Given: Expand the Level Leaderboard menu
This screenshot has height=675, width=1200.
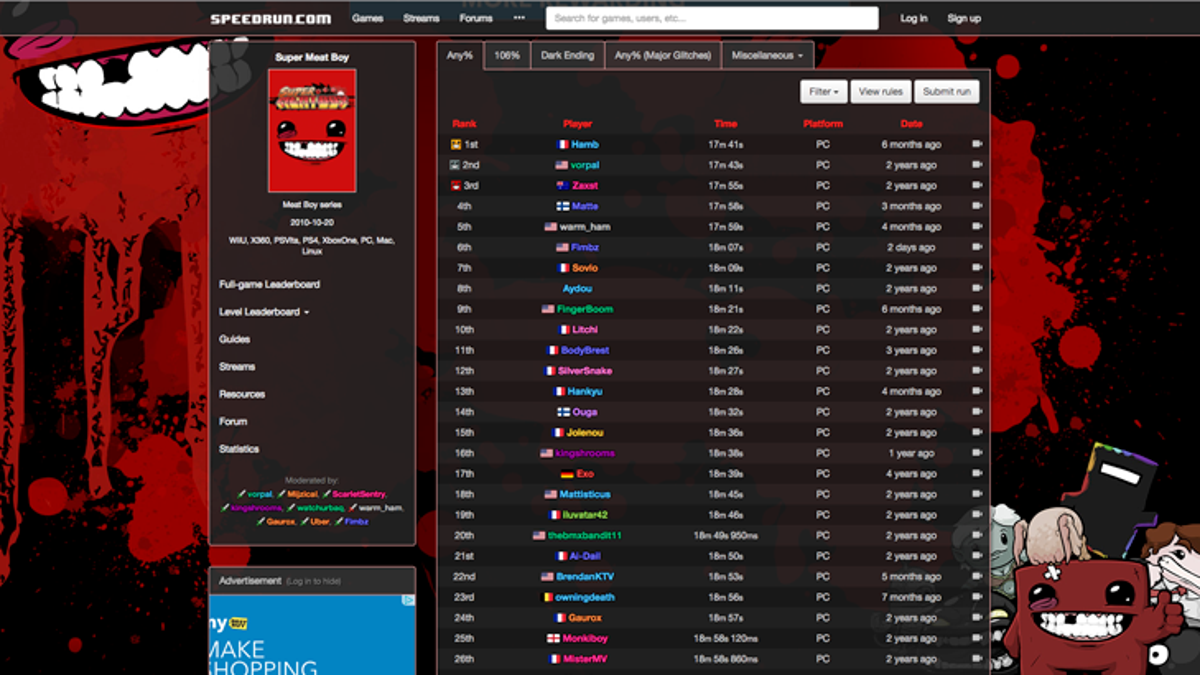Looking at the screenshot, I should (x=264, y=312).
